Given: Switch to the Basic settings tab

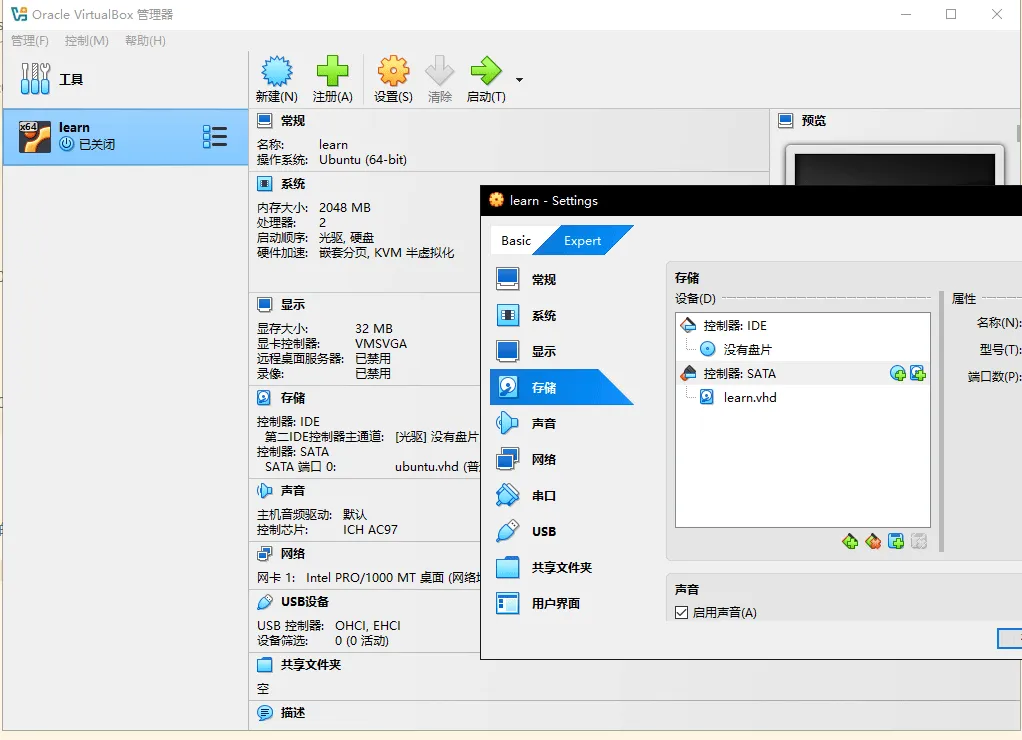Looking at the screenshot, I should point(516,241).
